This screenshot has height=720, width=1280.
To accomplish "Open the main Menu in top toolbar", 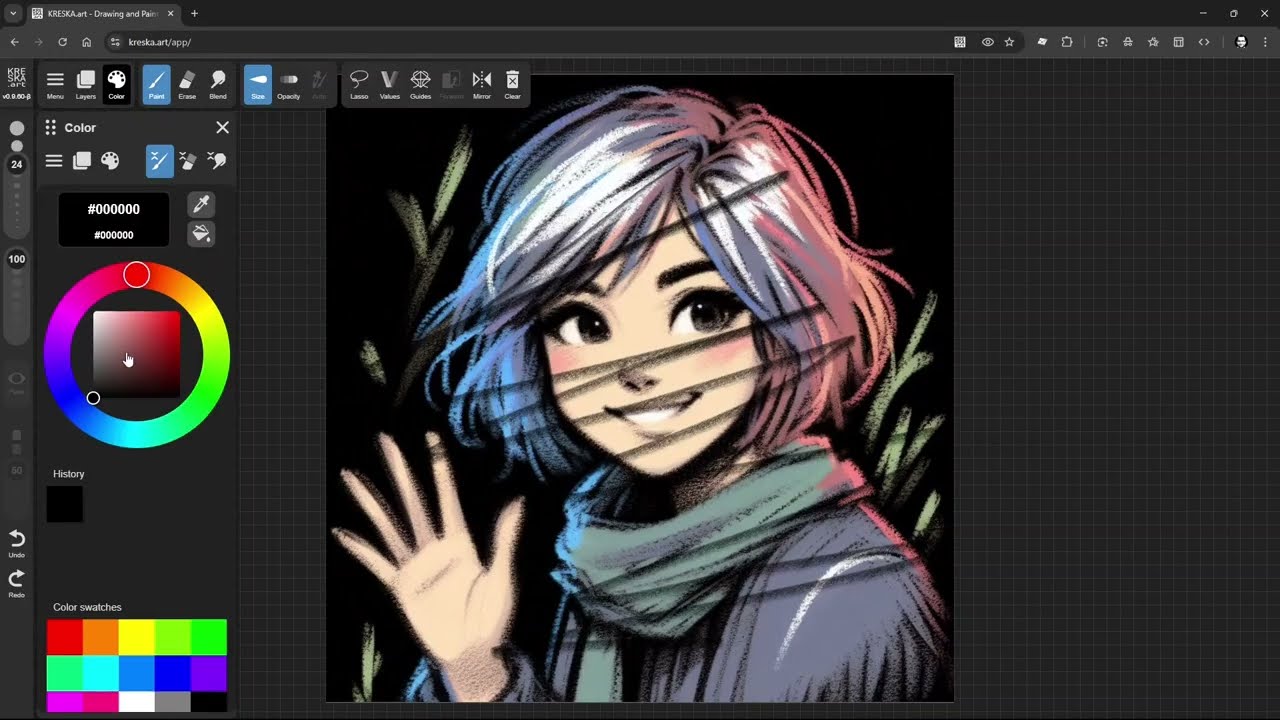I will coord(55,85).
